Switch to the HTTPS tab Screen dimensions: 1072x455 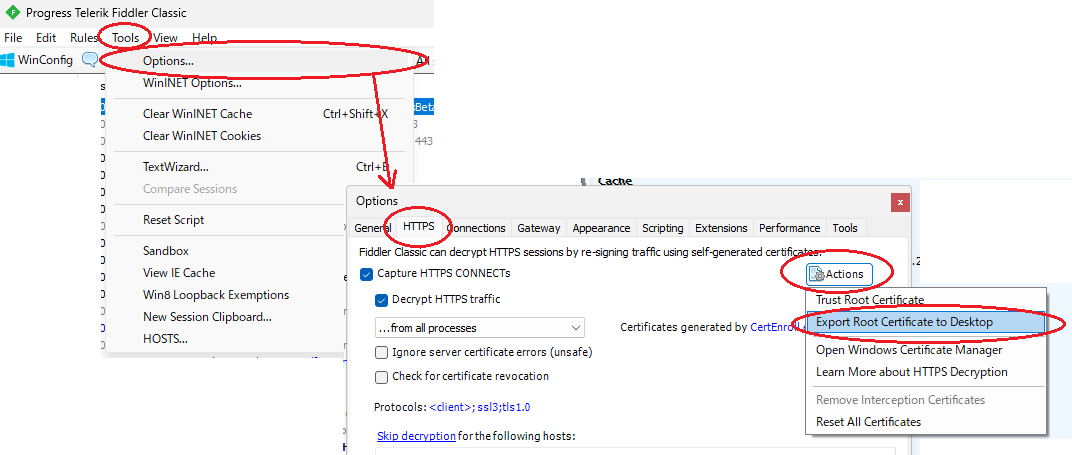(x=418, y=226)
